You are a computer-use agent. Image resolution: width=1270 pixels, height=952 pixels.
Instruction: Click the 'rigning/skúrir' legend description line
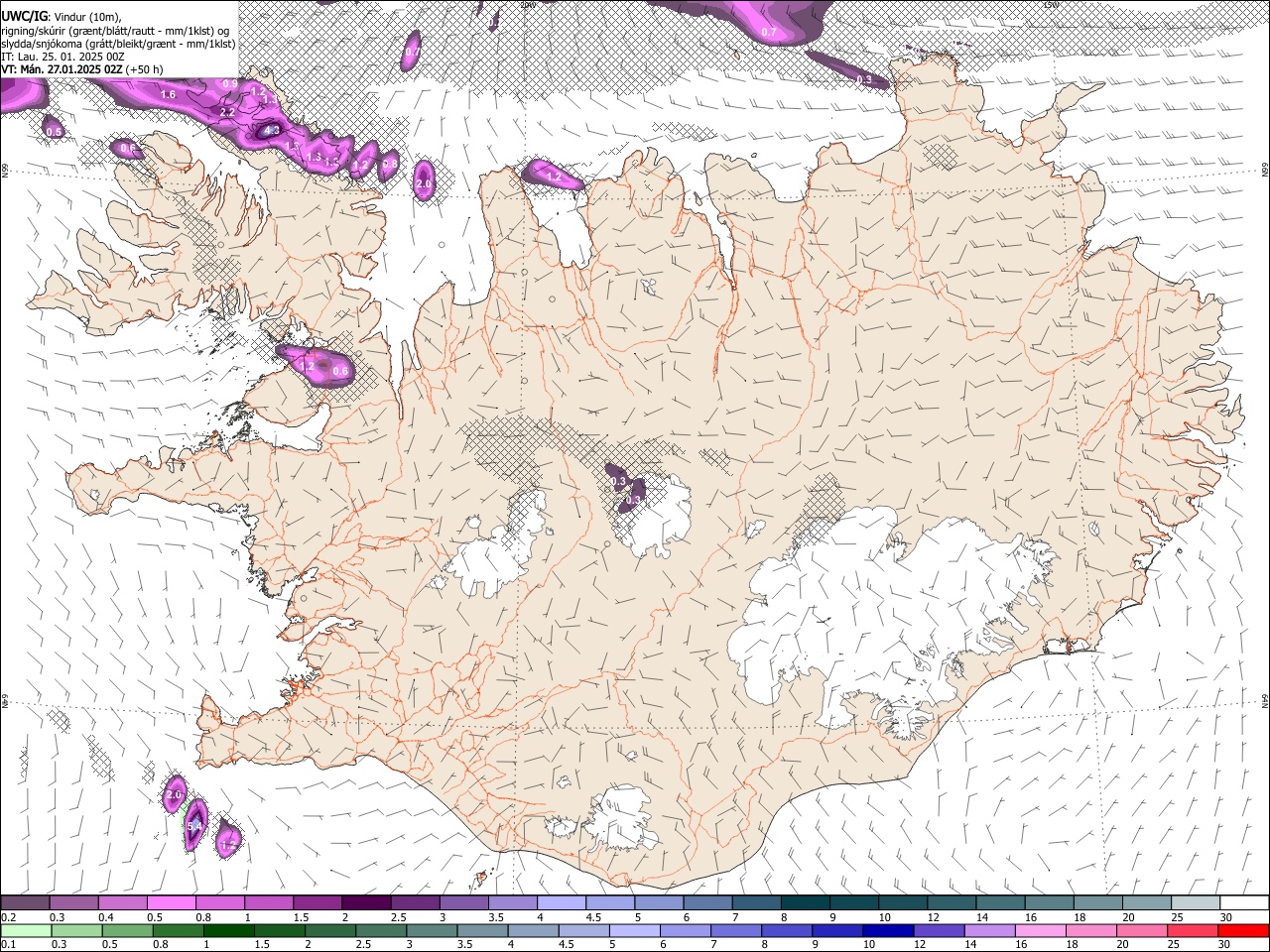coord(116,31)
